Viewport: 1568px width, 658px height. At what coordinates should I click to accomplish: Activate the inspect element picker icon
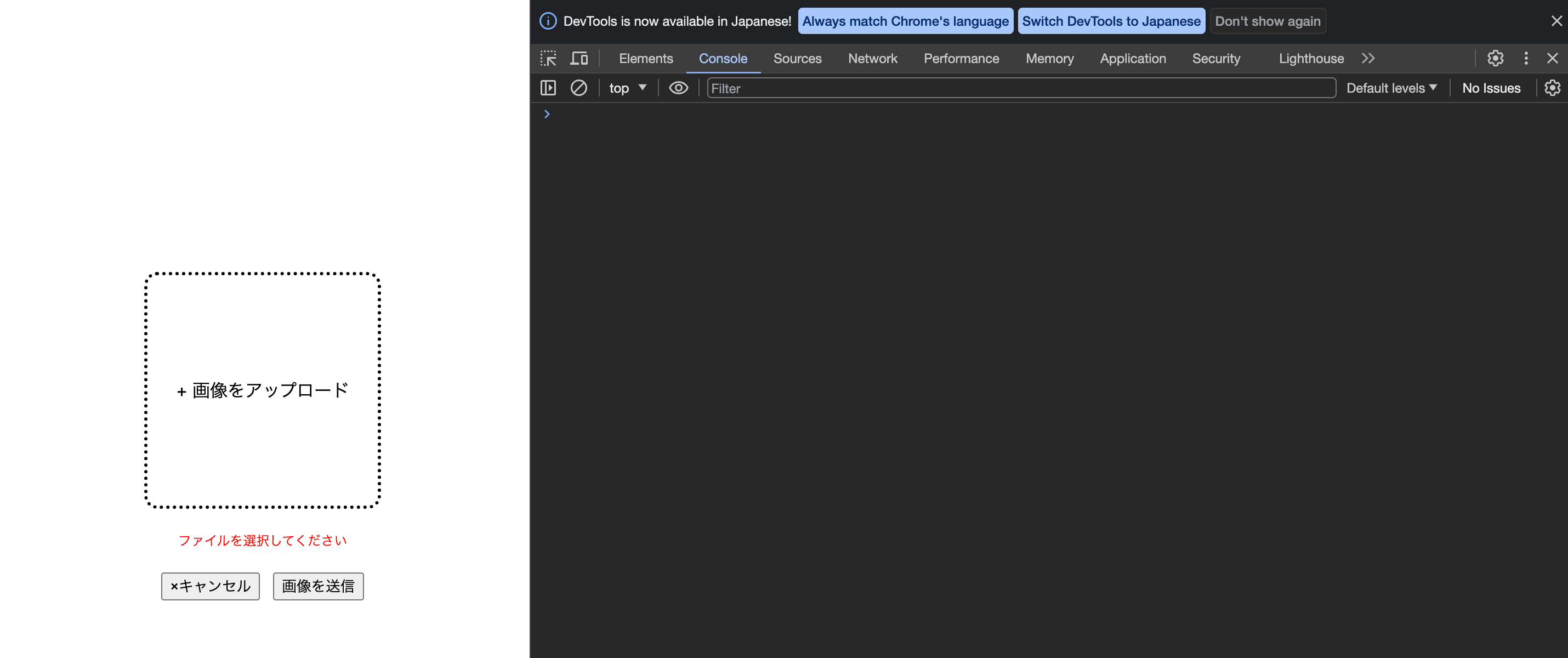click(548, 59)
